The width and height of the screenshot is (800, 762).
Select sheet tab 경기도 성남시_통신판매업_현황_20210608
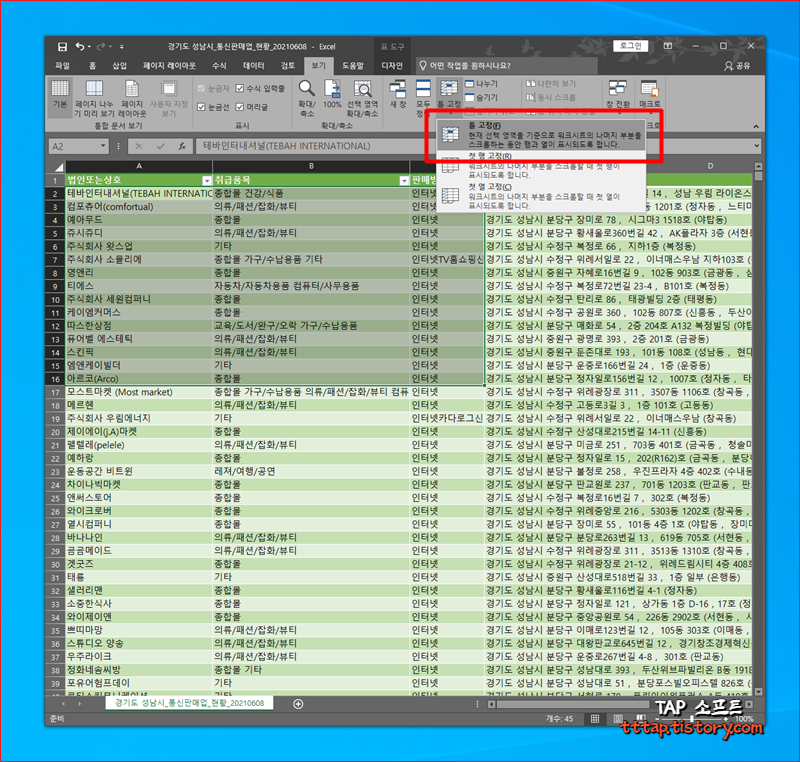(x=189, y=703)
